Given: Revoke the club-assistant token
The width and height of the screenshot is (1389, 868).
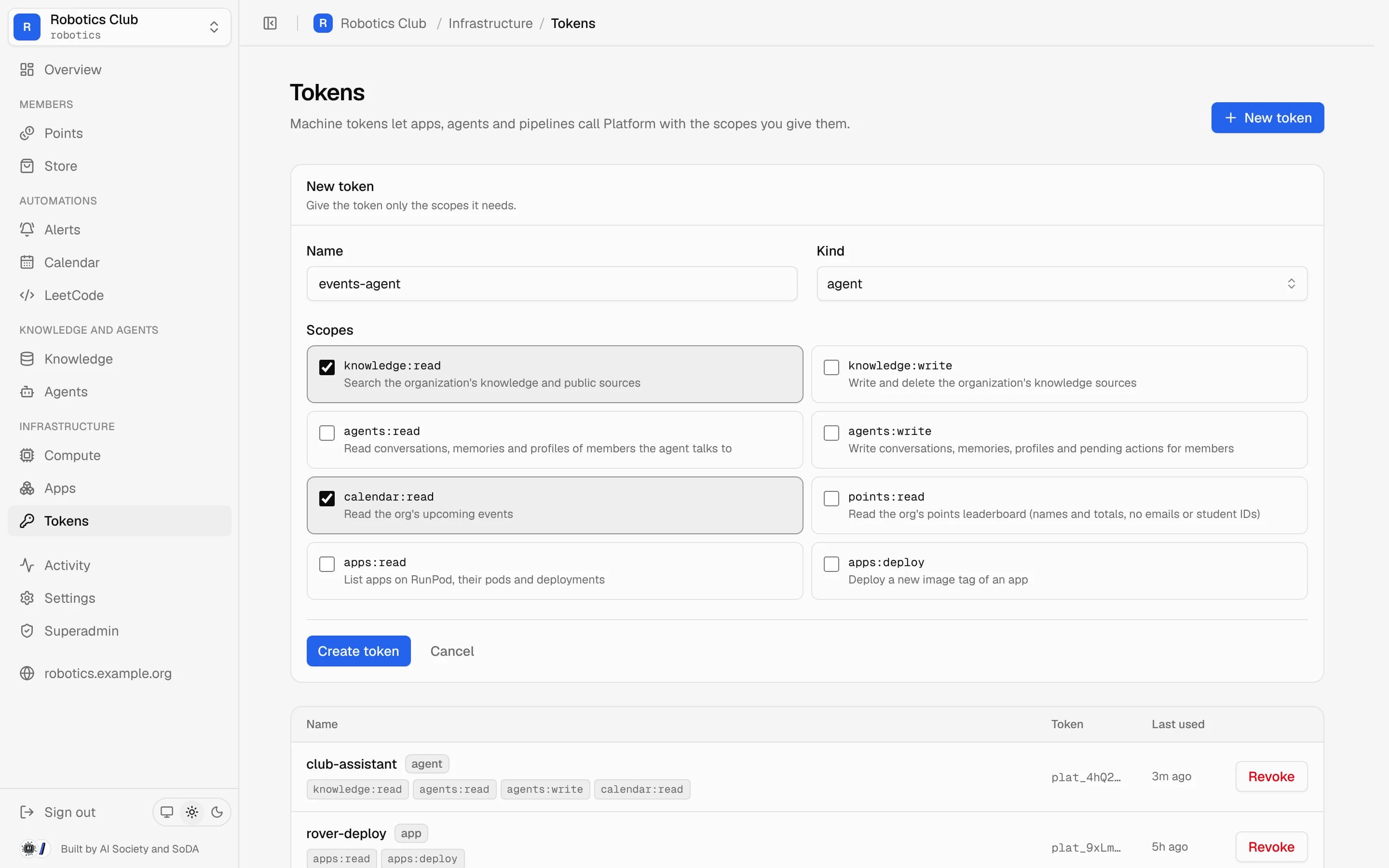Looking at the screenshot, I should (1271, 777).
